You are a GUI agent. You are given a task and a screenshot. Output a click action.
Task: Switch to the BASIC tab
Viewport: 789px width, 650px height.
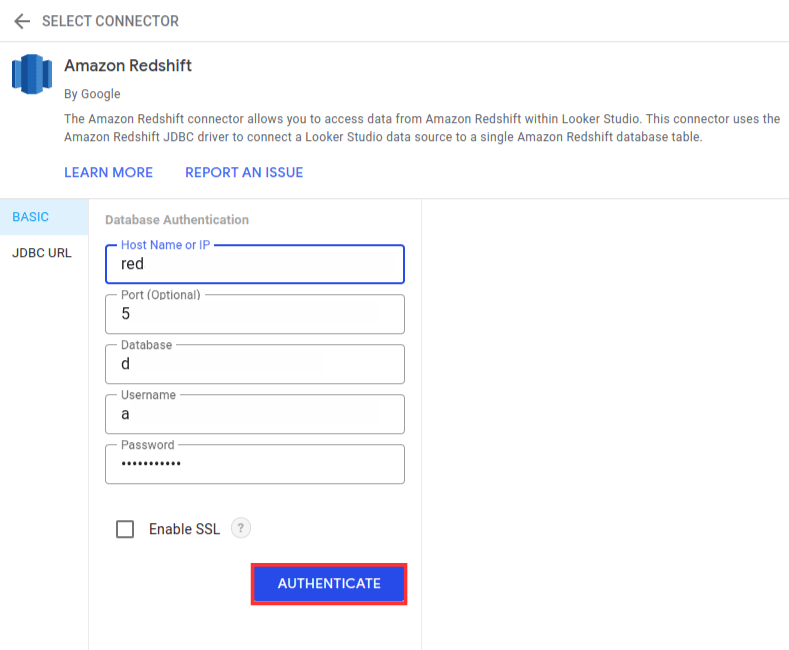[31, 217]
